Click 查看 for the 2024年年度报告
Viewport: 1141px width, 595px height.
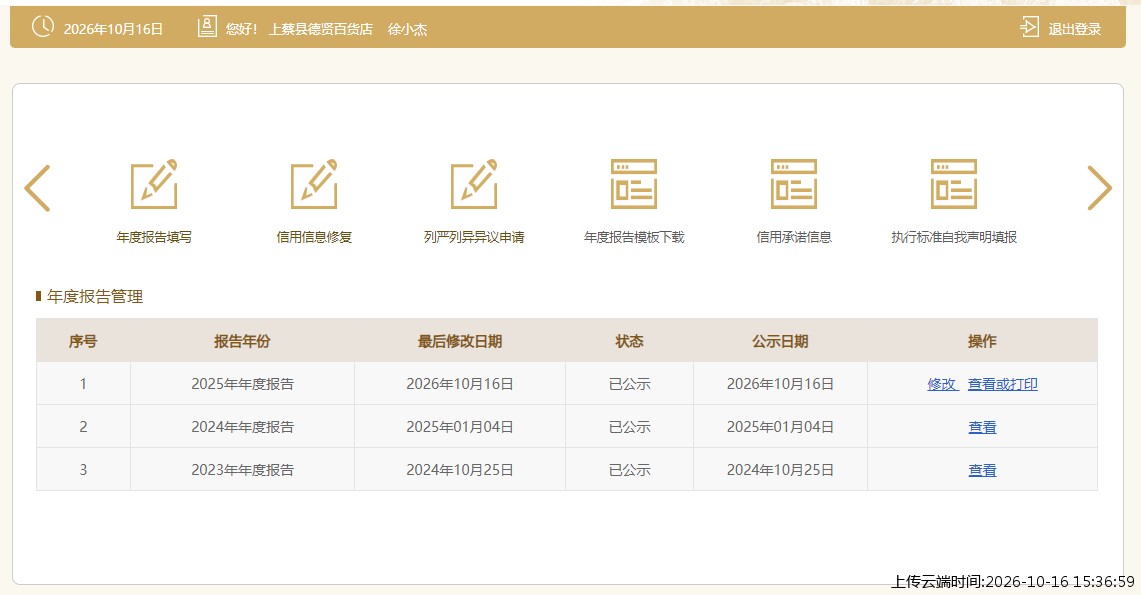[x=982, y=427]
